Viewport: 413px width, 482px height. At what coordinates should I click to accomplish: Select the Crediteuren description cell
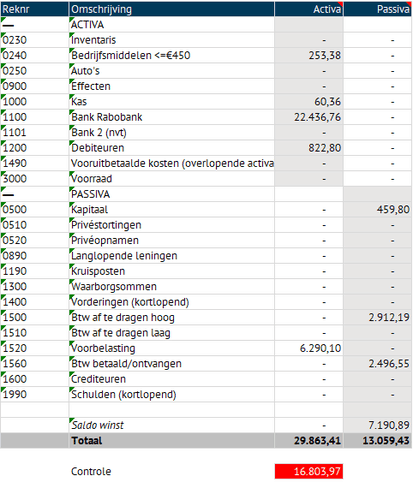[x=172, y=379]
